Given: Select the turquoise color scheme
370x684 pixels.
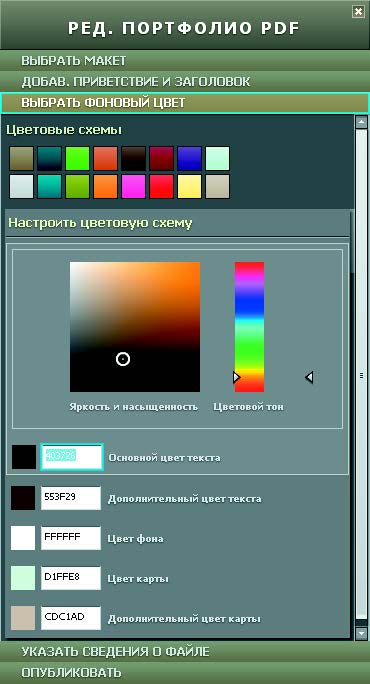Looking at the screenshot, I should [49, 186].
